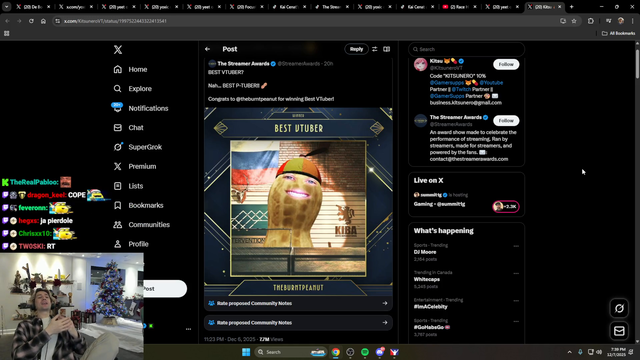Viewport: 640px width, 360px height.
Task: Click the Reply button in post header
Action: tap(356, 49)
